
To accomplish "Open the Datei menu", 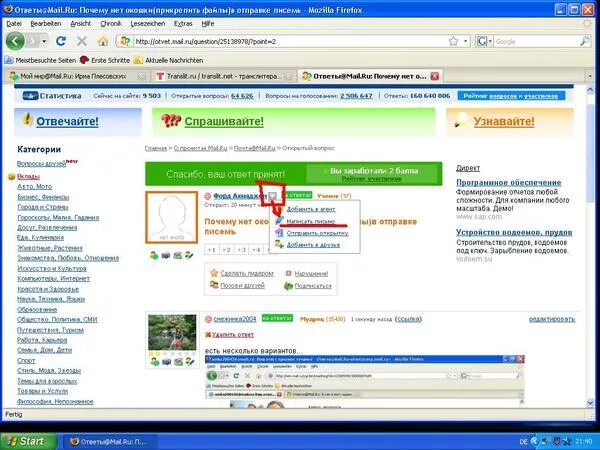I will coord(14,23).
